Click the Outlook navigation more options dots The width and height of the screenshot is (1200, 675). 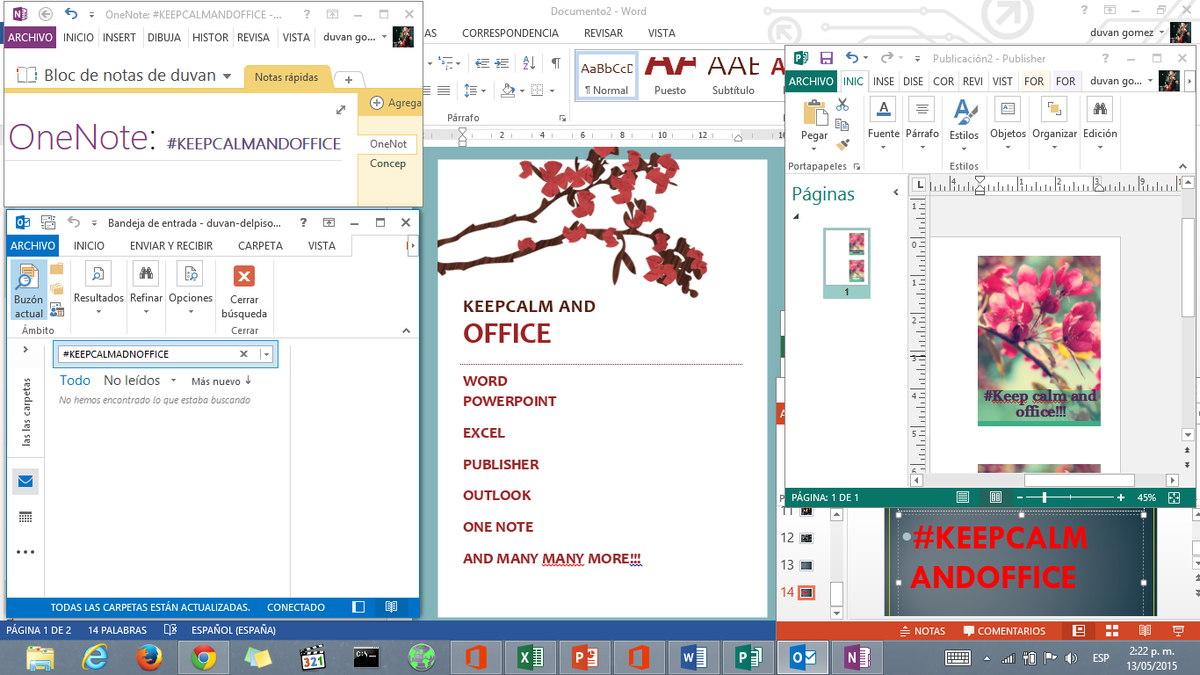[25, 552]
